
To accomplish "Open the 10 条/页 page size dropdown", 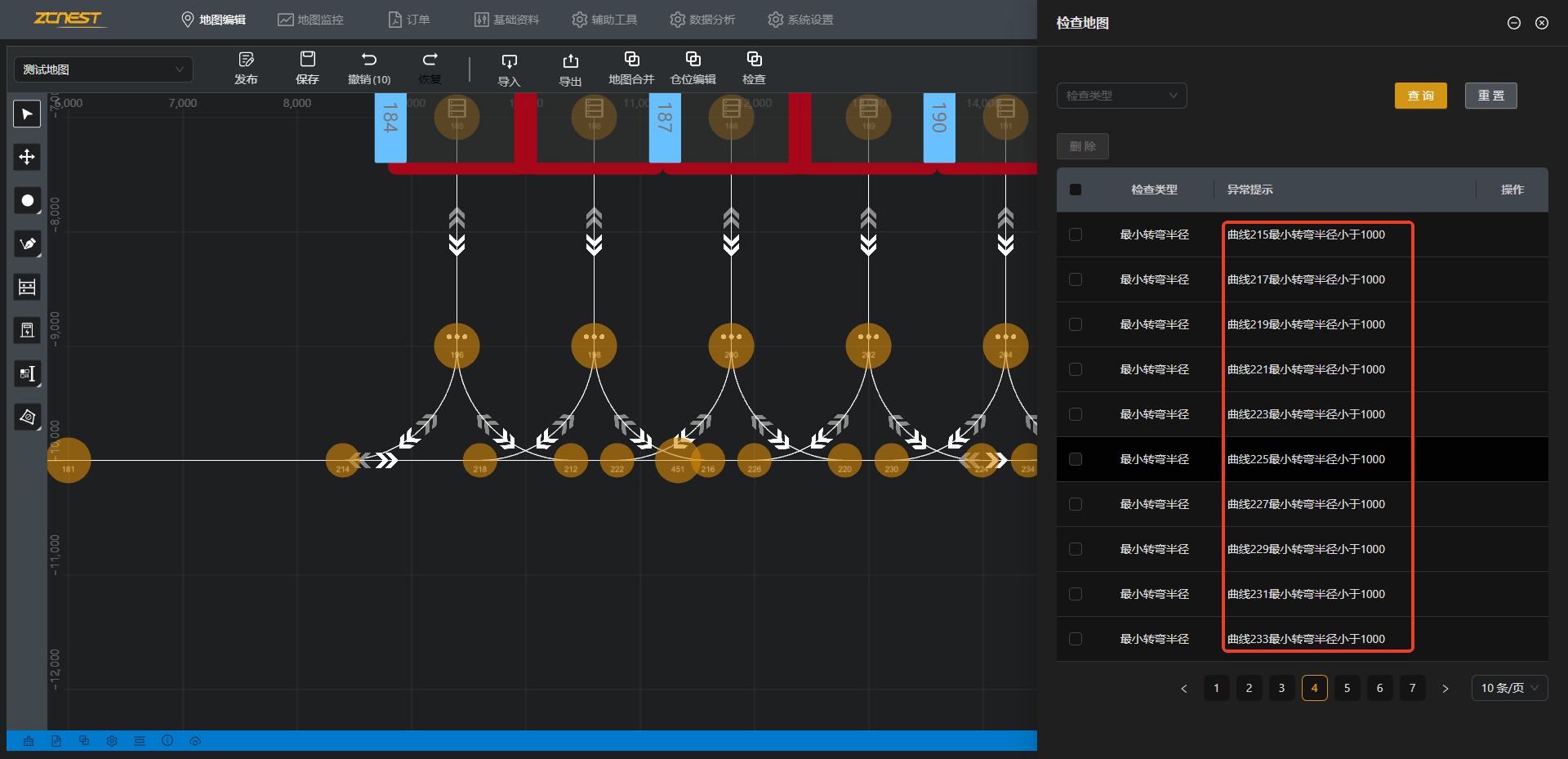I will pyautogui.click(x=1509, y=688).
